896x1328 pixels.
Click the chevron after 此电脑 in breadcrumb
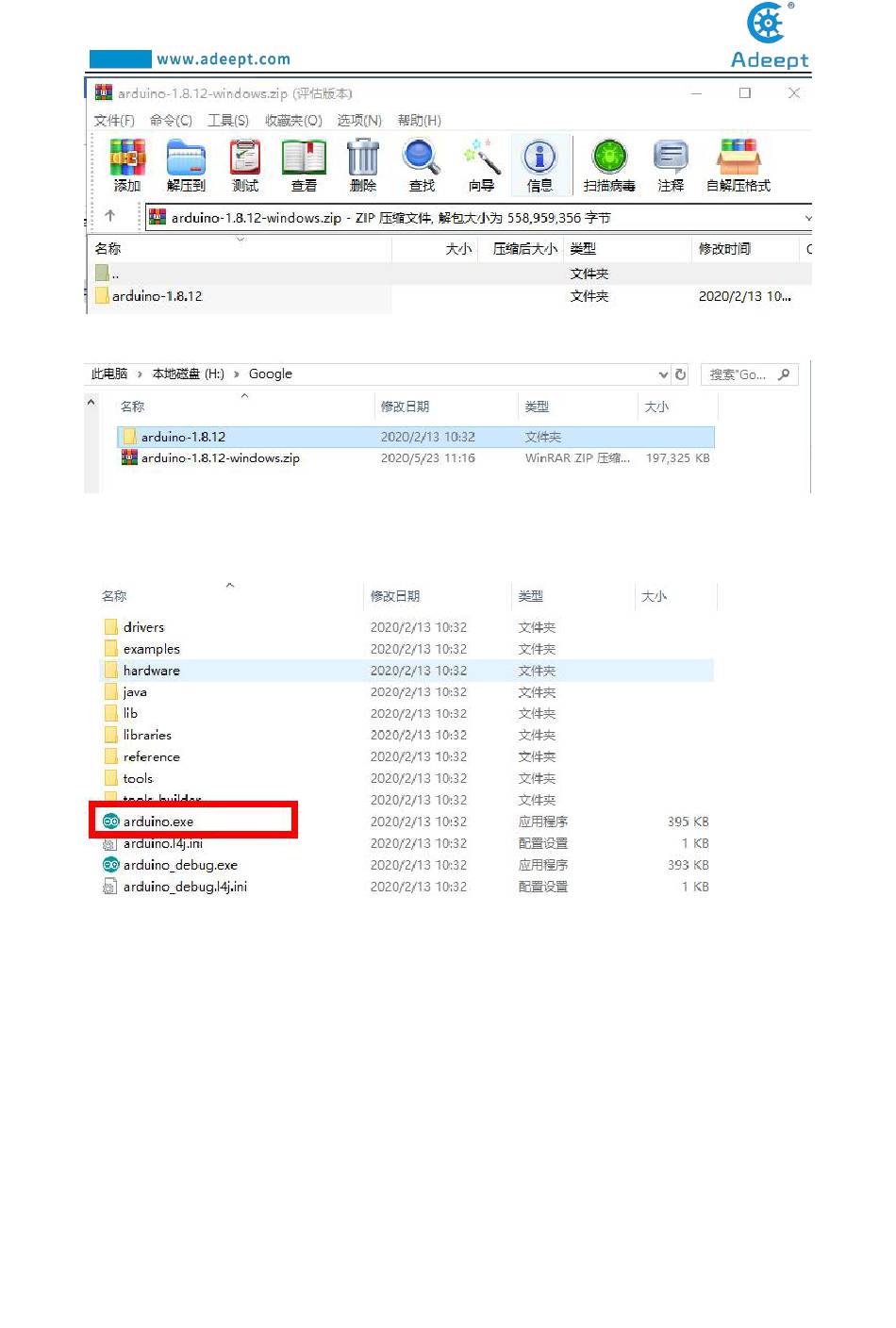[140, 374]
